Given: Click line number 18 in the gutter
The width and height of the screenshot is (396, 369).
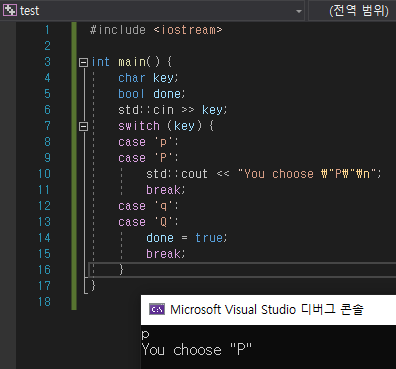Looking at the screenshot, I should [44, 302].
